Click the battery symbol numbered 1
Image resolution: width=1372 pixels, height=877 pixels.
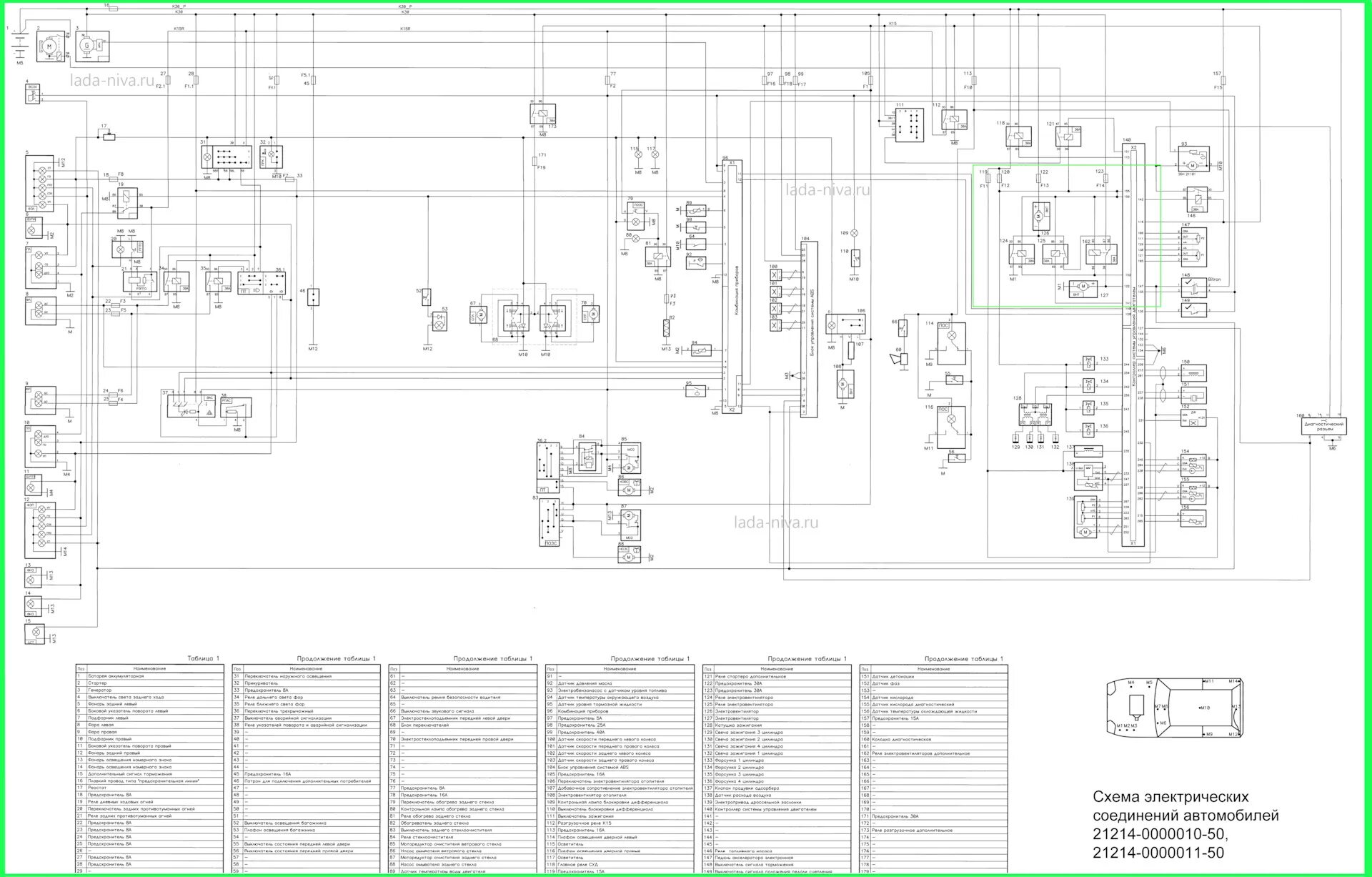click(x=19, y=47)
